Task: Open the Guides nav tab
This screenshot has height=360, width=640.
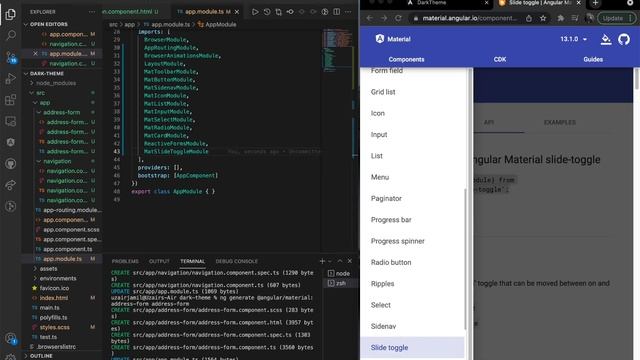Action: [x=593, y=59]
